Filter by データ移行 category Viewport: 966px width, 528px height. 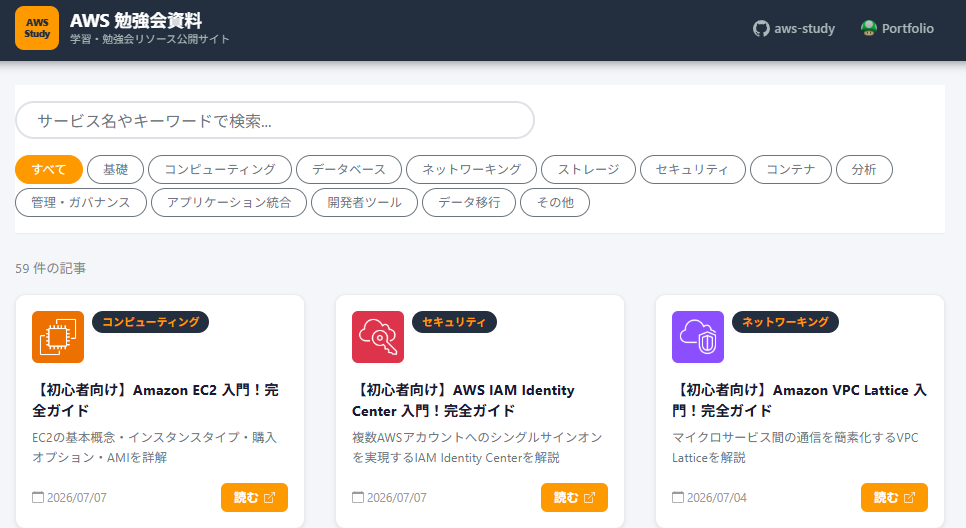[469, 203]
